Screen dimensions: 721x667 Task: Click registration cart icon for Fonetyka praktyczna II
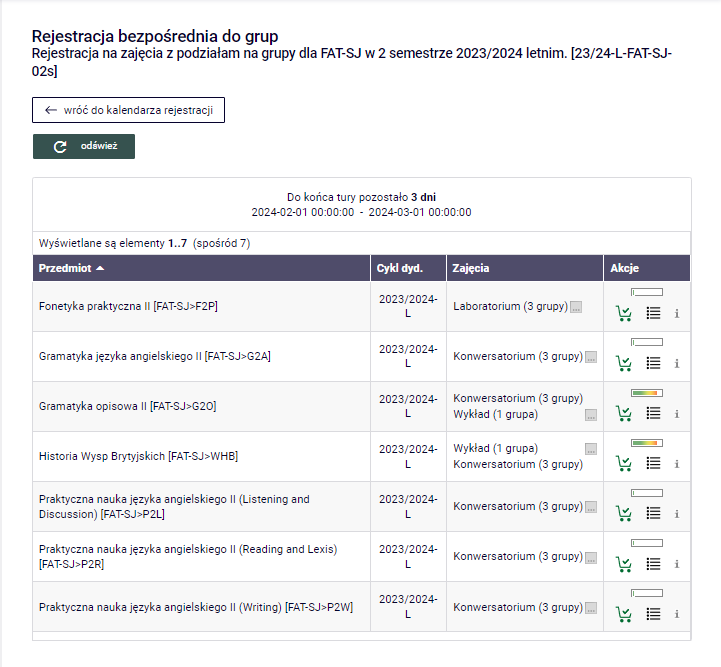point(624,313)
